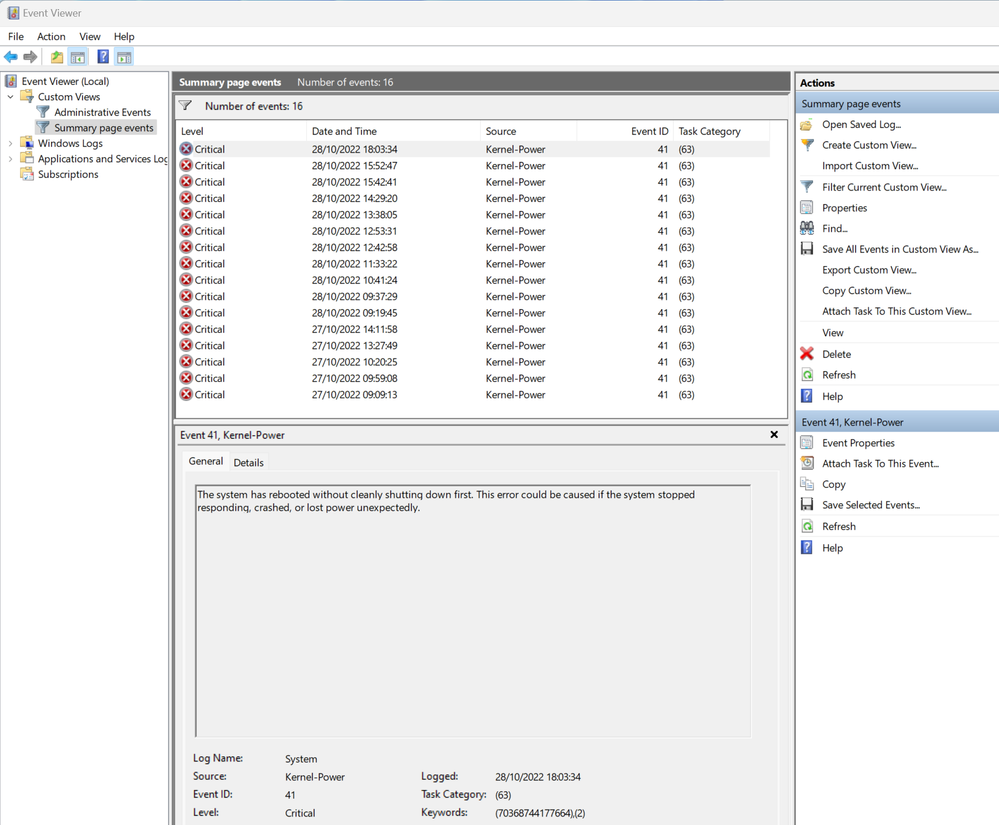Click the Back arrow toolbar icon
Viewport: 999px width, 825px height.
10,57
